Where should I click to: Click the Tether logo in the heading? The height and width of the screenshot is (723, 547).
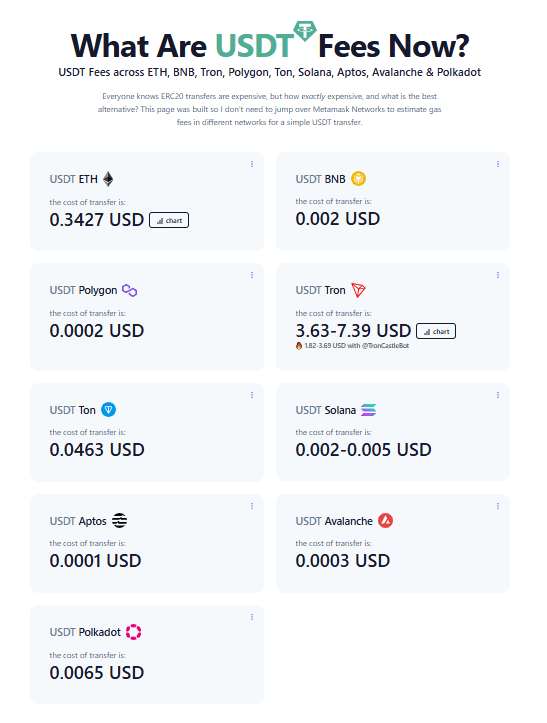point(305,30)
